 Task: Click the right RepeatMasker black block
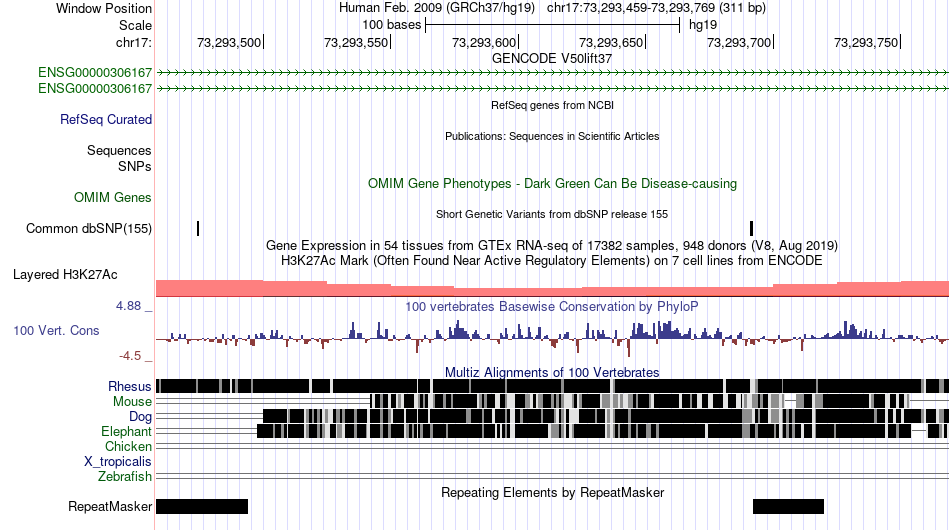click(x=788, y=506)
